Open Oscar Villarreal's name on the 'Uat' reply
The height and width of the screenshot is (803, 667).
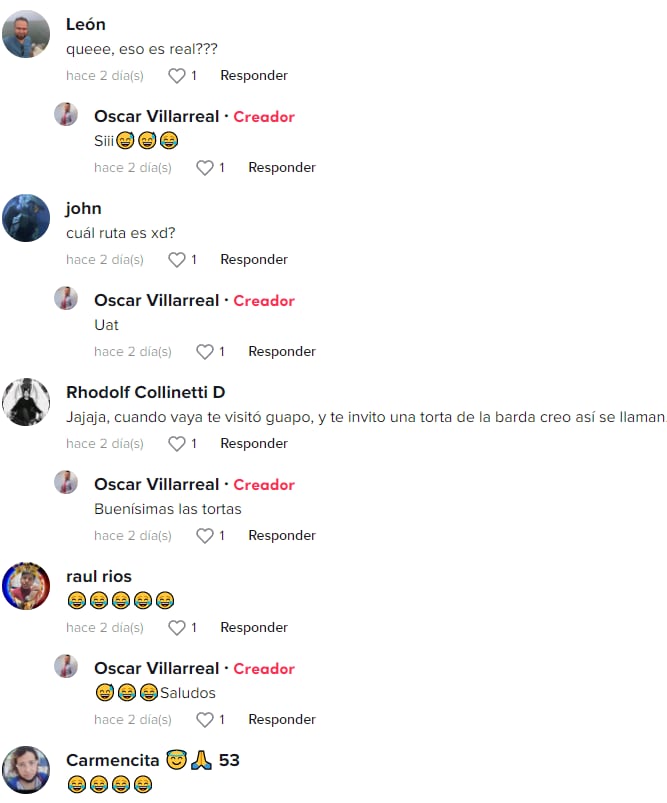tap(157, 300)
